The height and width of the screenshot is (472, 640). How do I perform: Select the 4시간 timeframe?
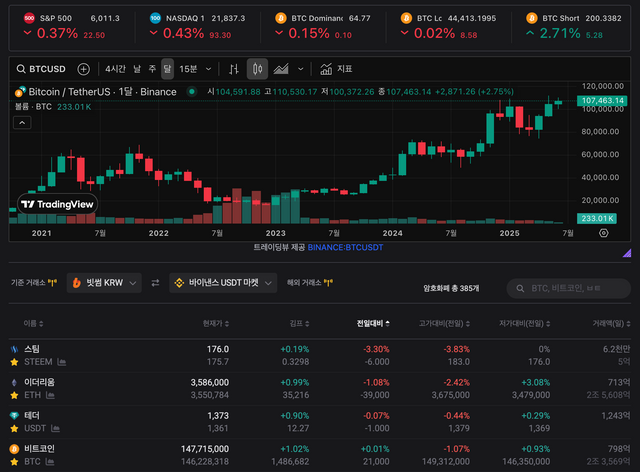115,69
